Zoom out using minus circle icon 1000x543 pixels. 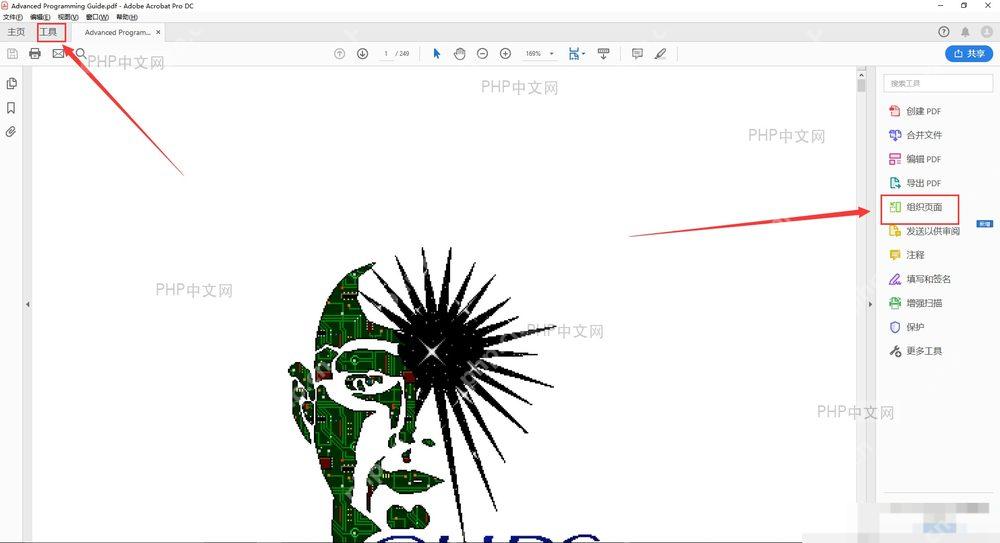click(483, 54)
